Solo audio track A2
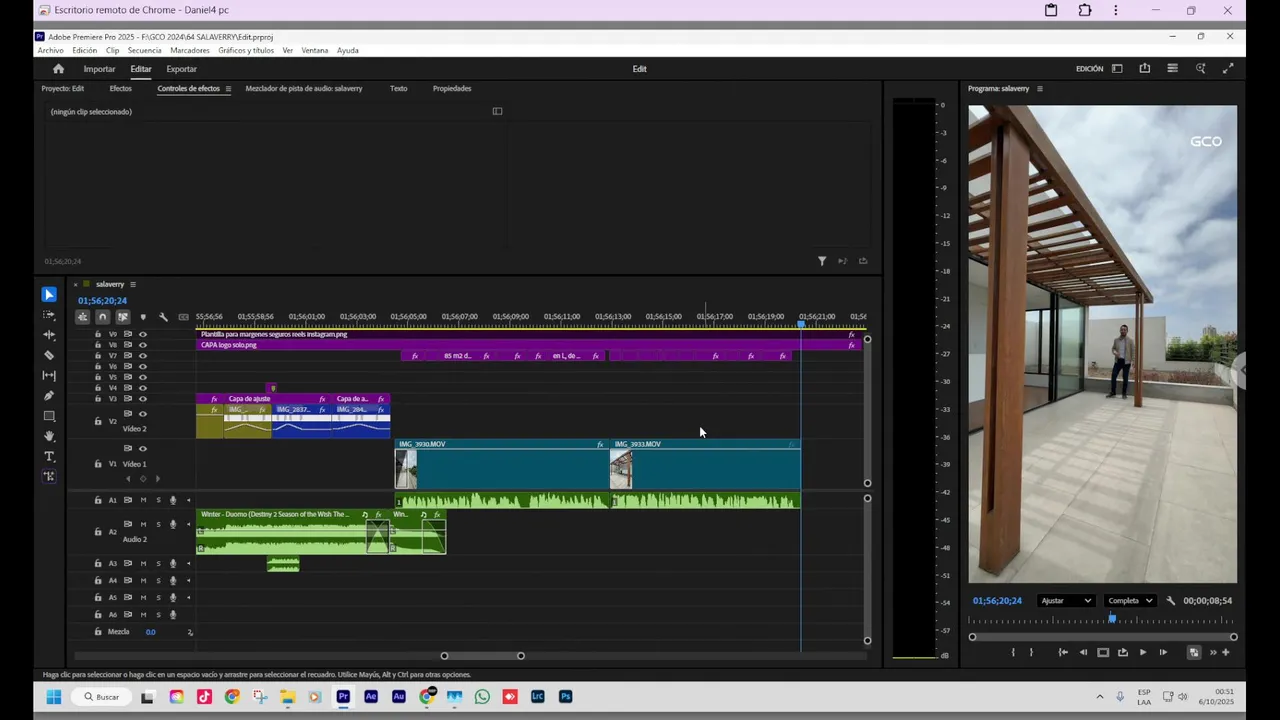1280x720 pixels. coord(158,524)
